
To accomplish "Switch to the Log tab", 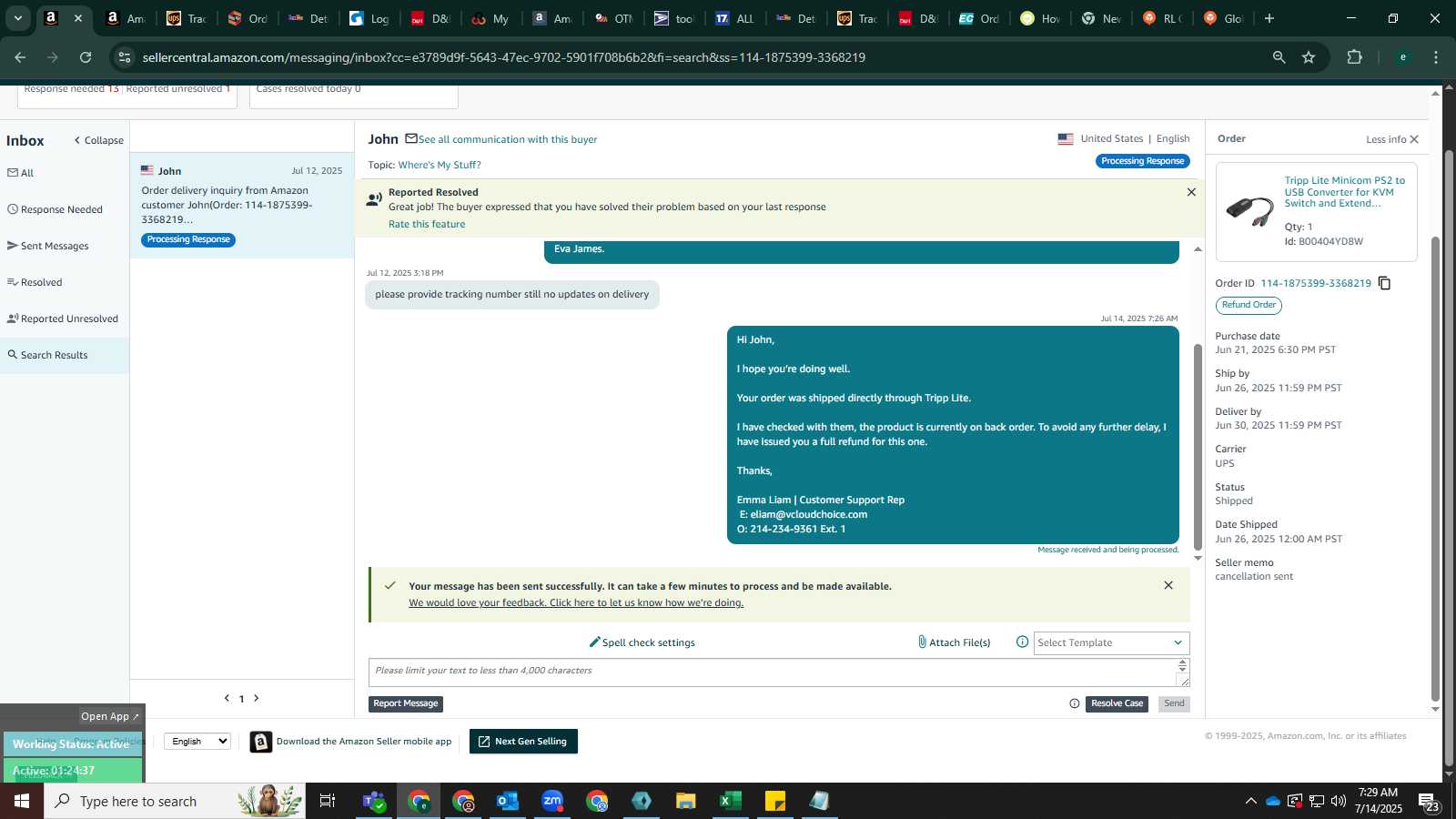I will pos(368,18).
